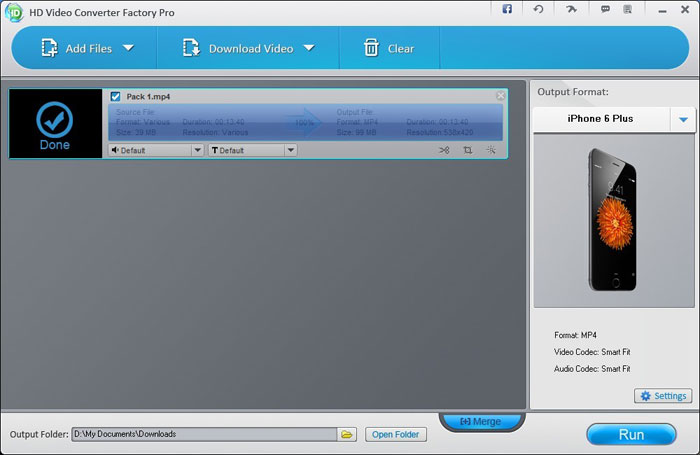This screenshot has height=455, width=700.
Task: Click the crop icon for Pack 1.mp4
Action: click(467, 150)
